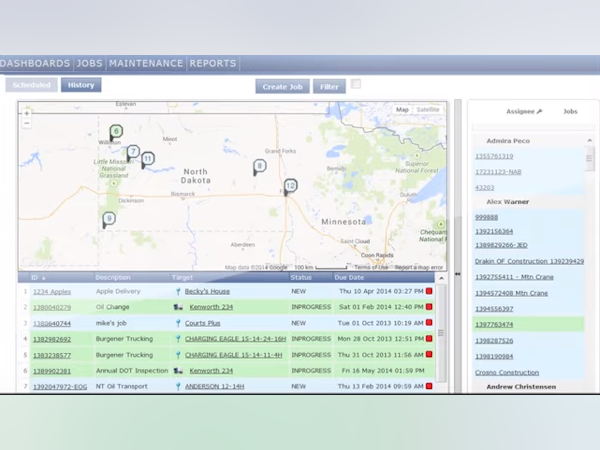Viewport: 600px width, 450px height.
Task: Select Andrew Christensen assignee heading
Action: tap(521, 387)
